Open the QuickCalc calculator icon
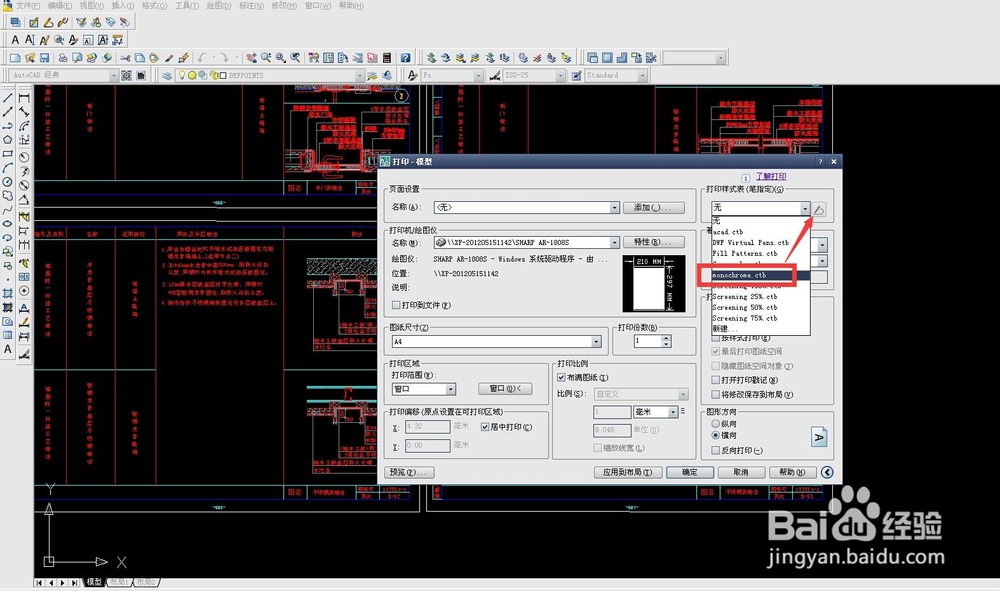 (386, 58)
